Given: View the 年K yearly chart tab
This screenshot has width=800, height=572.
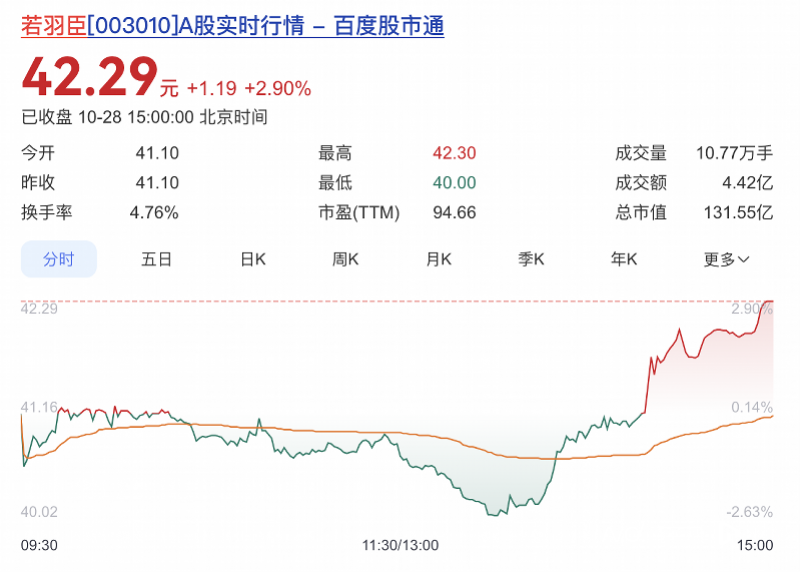Looking at the screenshot, I should 625,259.
